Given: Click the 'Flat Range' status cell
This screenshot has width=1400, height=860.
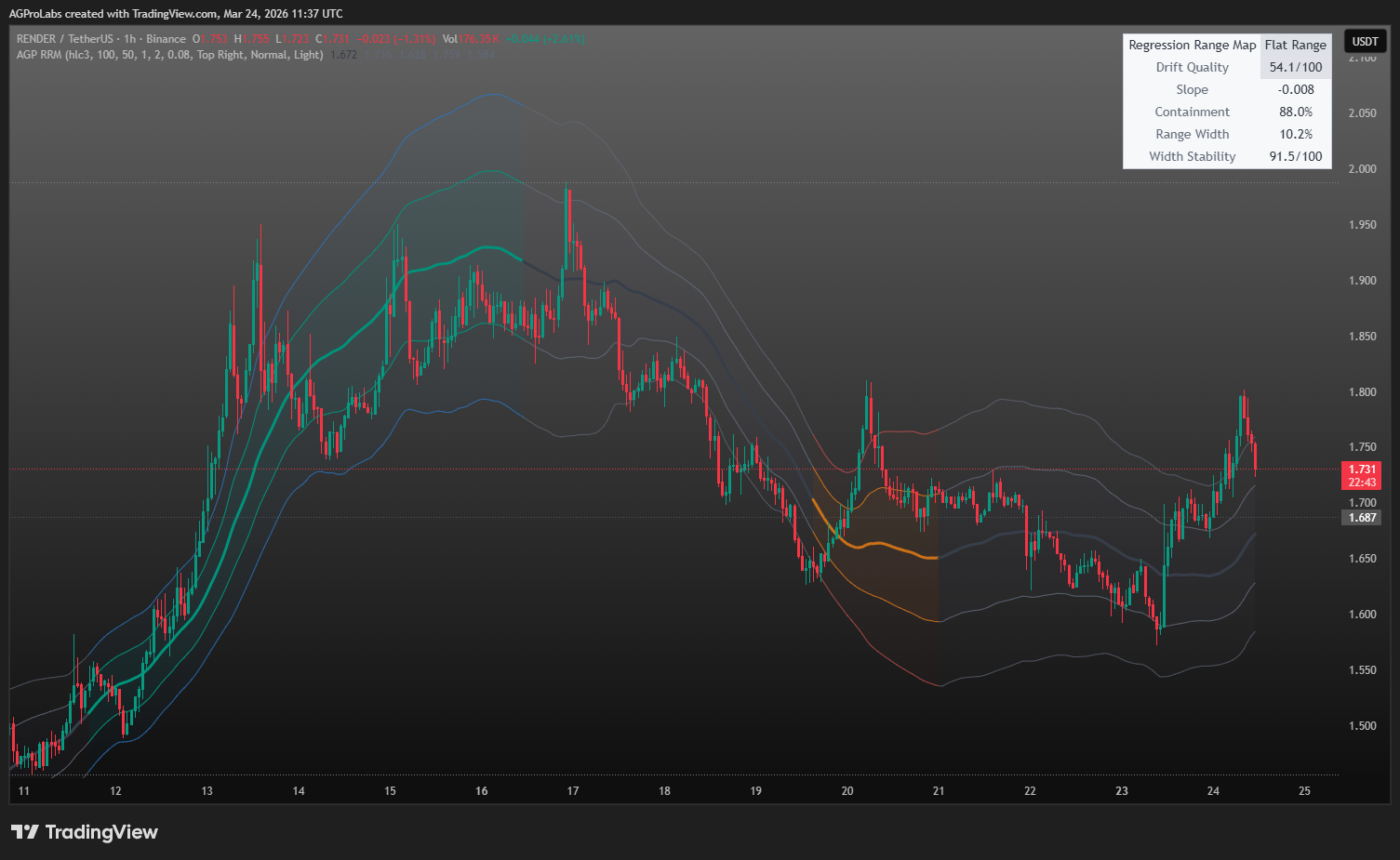Looking at the screenshot, I should (x=1295, y=45).
